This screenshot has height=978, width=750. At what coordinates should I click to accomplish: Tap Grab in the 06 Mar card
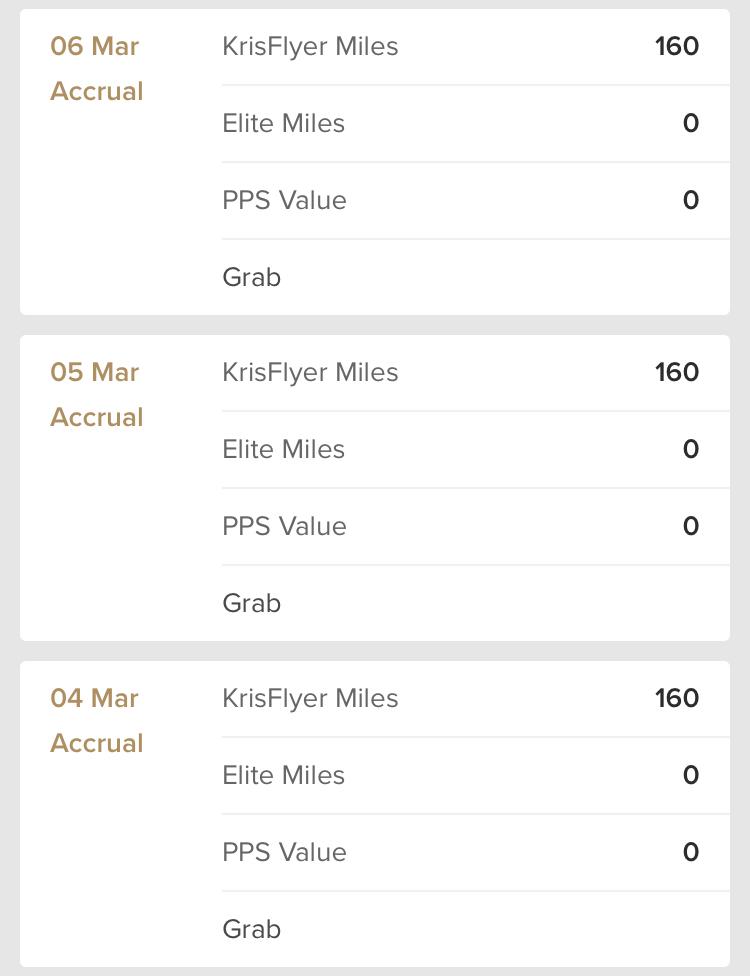tap(252, 278)
